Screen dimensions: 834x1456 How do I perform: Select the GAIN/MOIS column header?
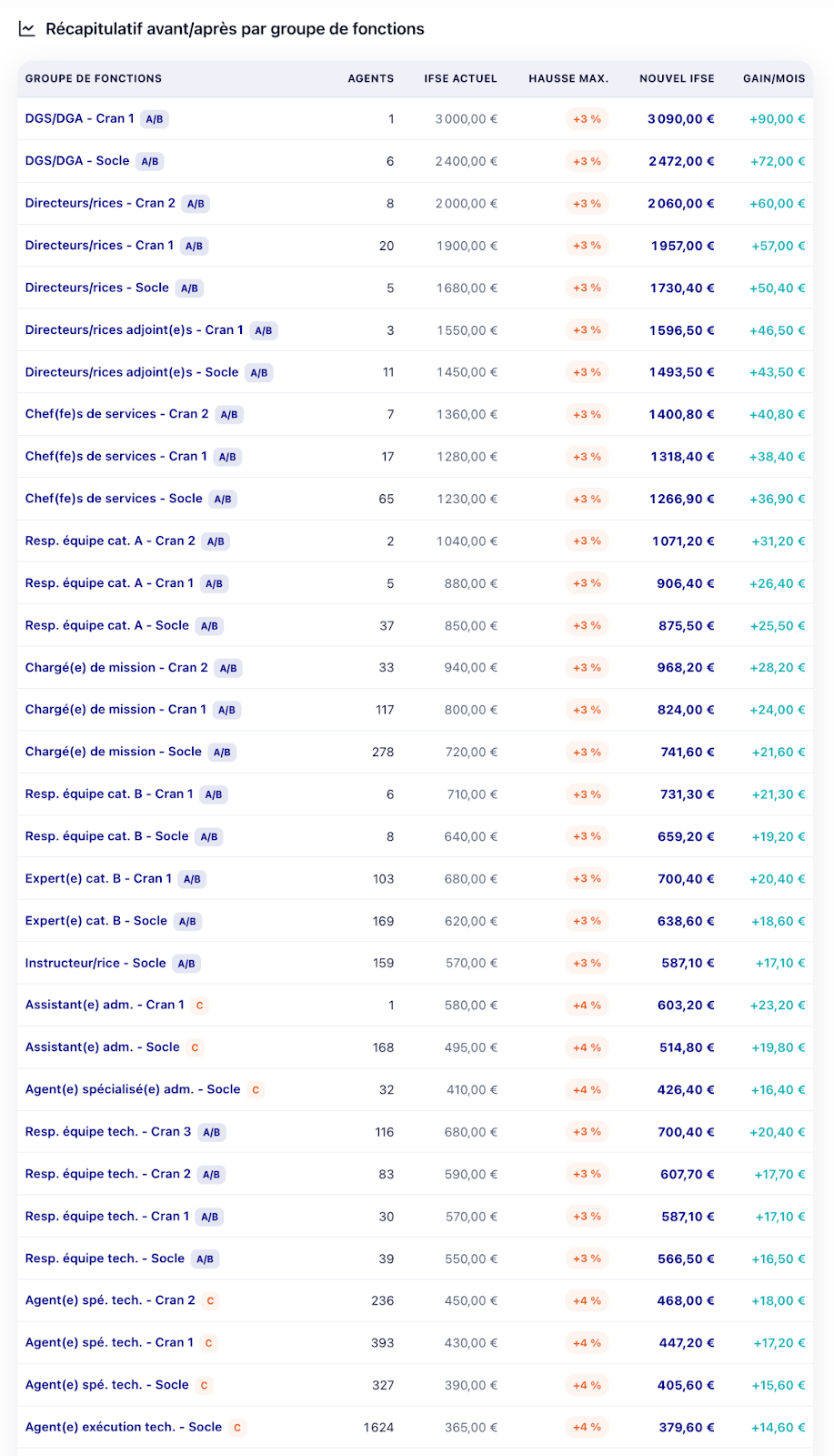tap(773, 79)
